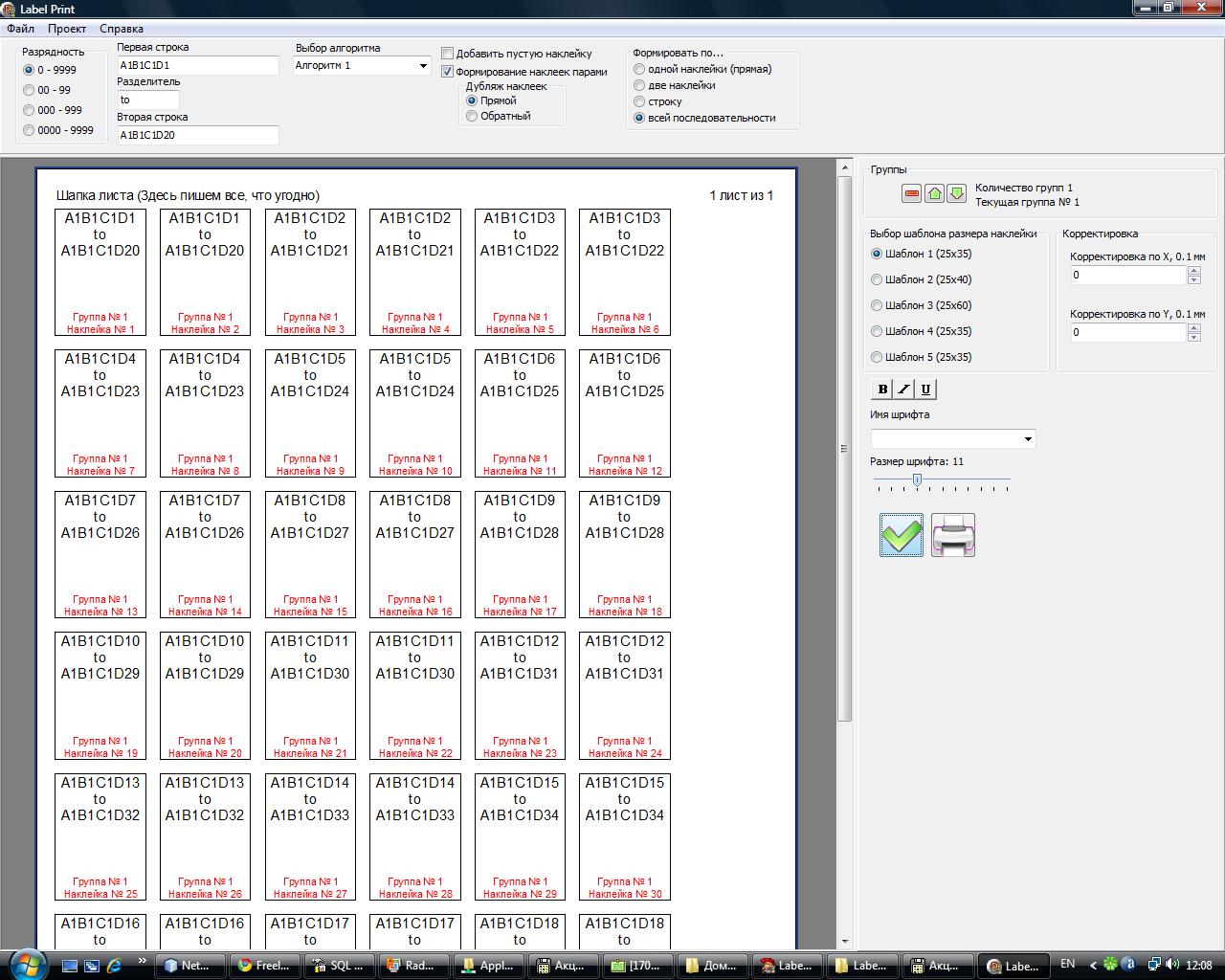This screenshot has width=1225, height=980.
Task: Uncheck 'Формирование наклеек парами' checkbox
Action: (448, 72)
